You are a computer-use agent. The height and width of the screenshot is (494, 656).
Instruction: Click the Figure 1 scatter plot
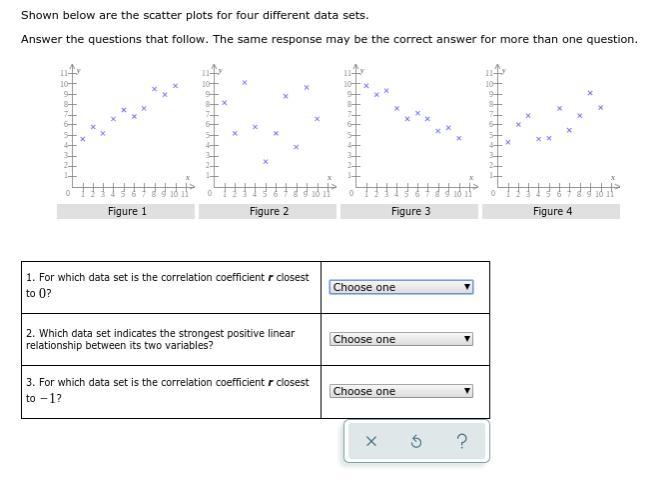(x=127, y=132)
